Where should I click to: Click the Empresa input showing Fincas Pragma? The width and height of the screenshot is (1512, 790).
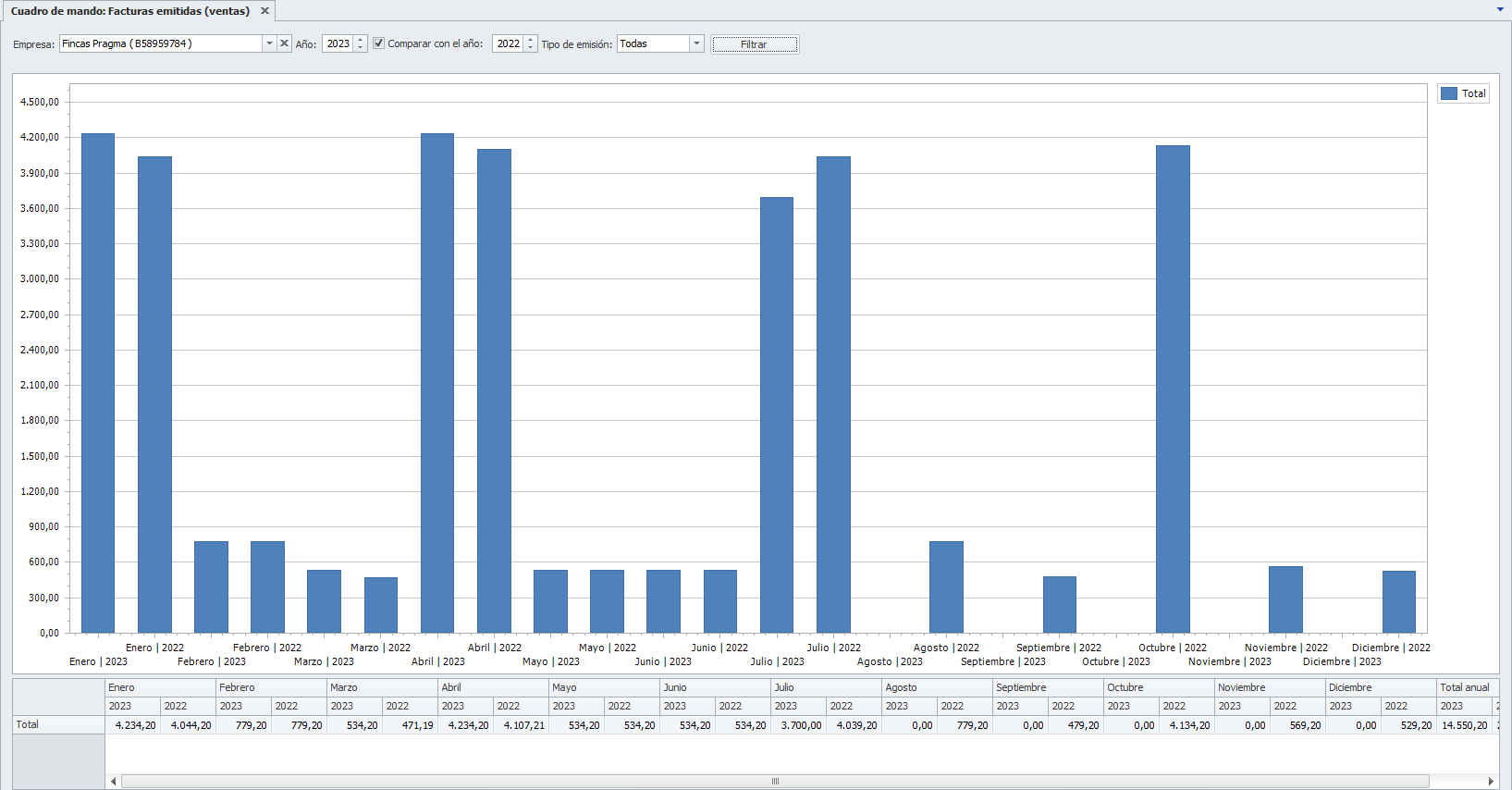tap(161, 43)
